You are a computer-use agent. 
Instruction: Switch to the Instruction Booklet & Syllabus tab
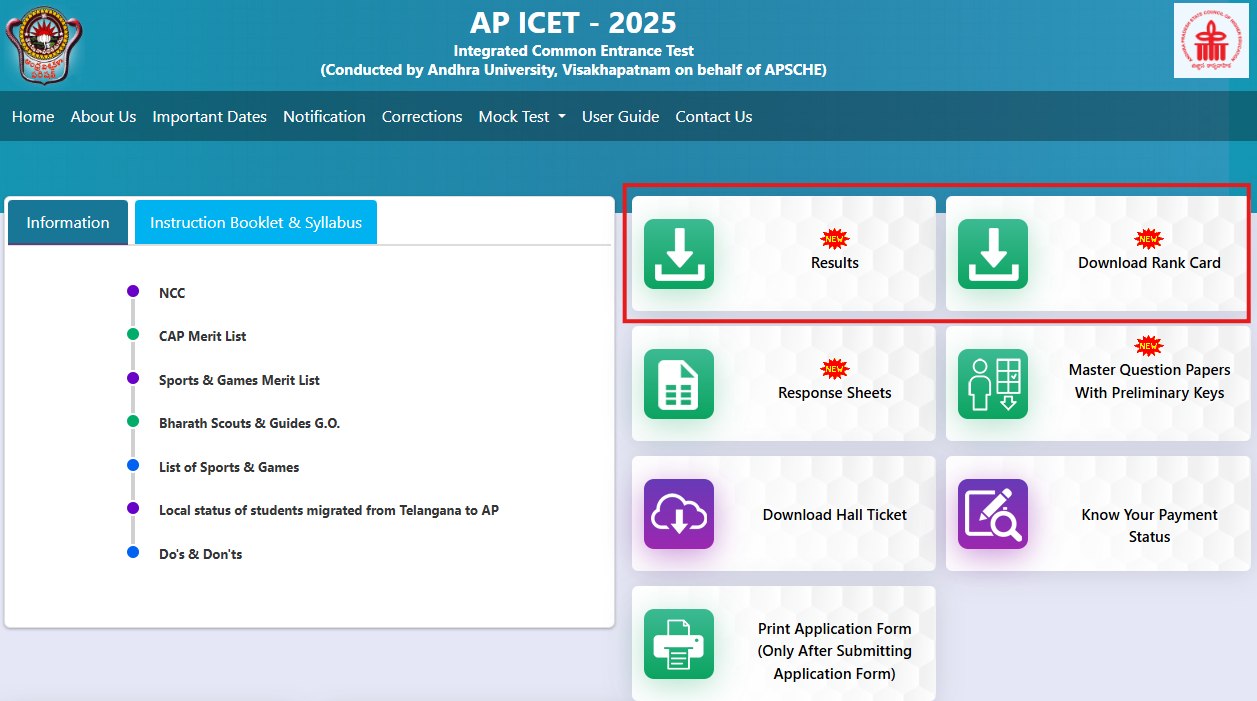point(255,221)
